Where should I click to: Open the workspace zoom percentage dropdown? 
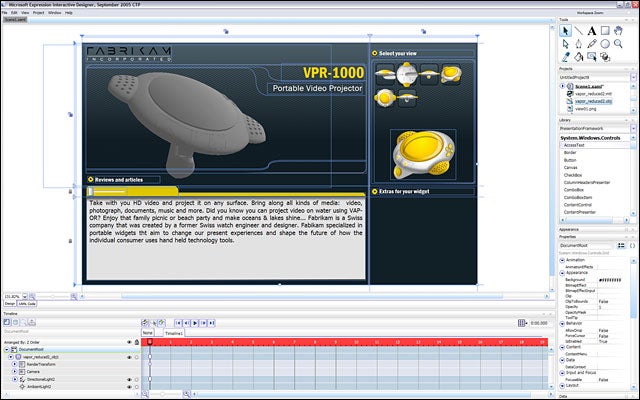(x=24, y=297)
